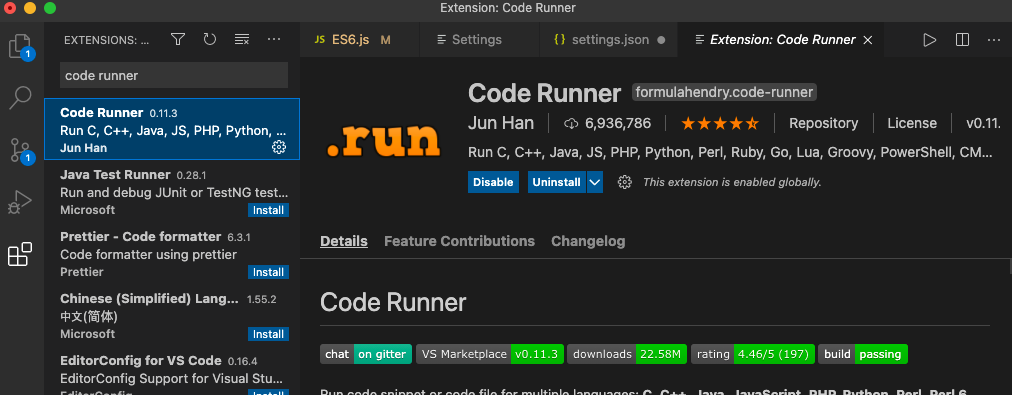Click the extensions search field
Viewport: 1012px width, 395px height.
coord(174,76)
